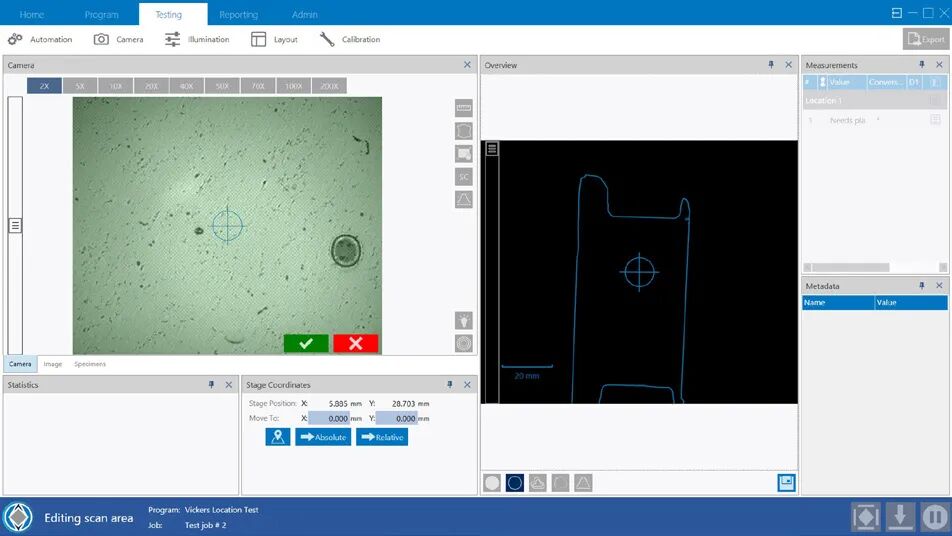Open the Calibration wrench tool
This screenshot has height=536, width=952.
[x=350, y=39]
